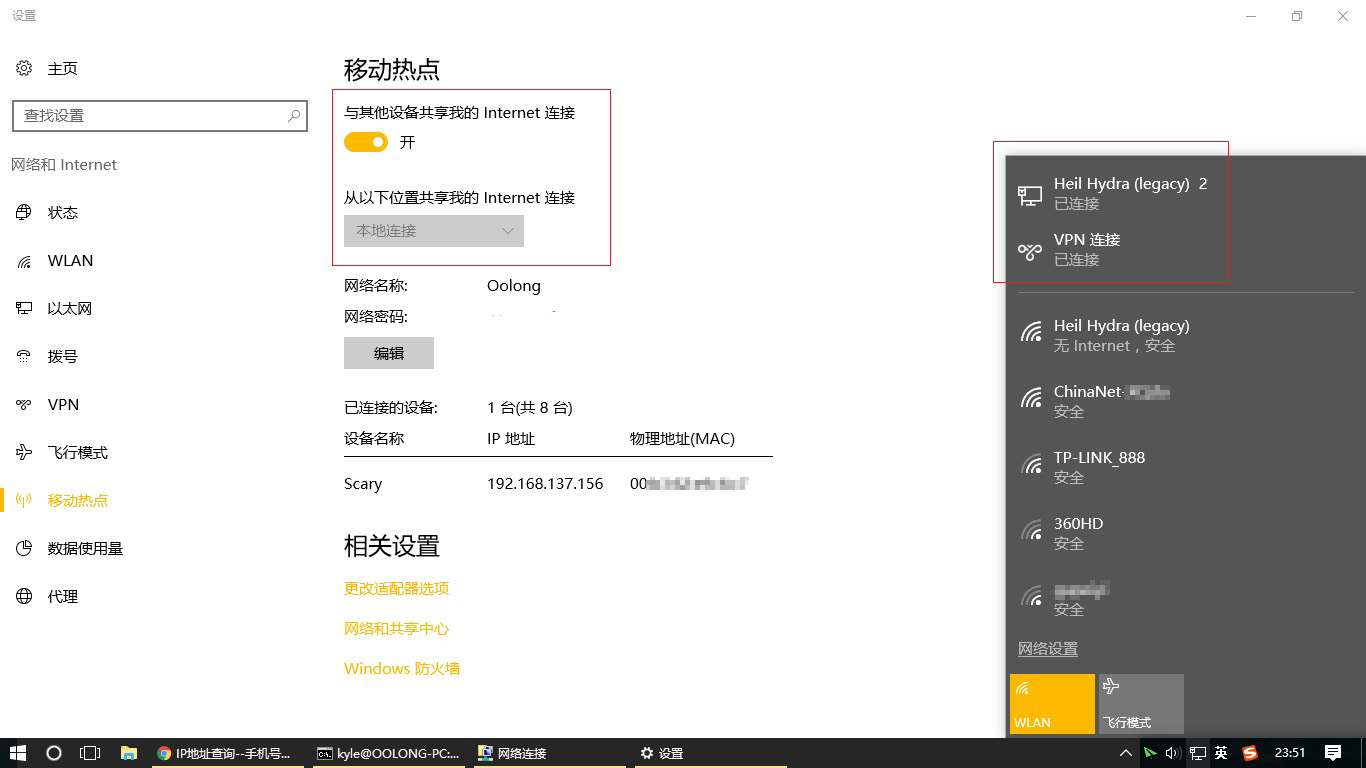Open 网络和共享中心 link
Viewport: 1366px width, 768px height.
[396, 628]
